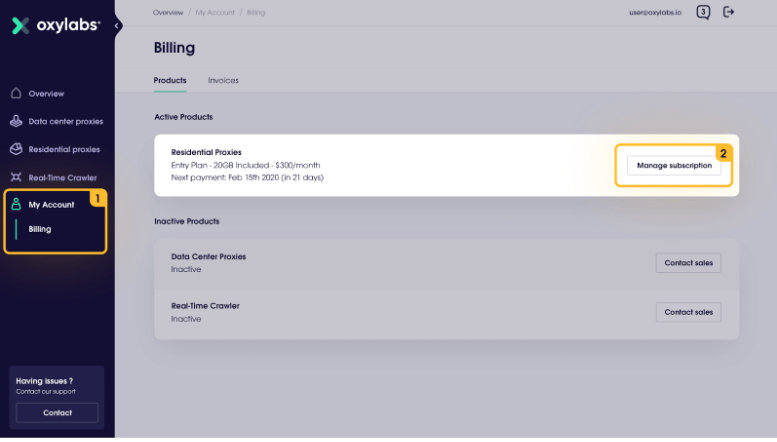Open Real-Time Crawler in sidebar
This screenshot has height=442, width=777.
62,177
